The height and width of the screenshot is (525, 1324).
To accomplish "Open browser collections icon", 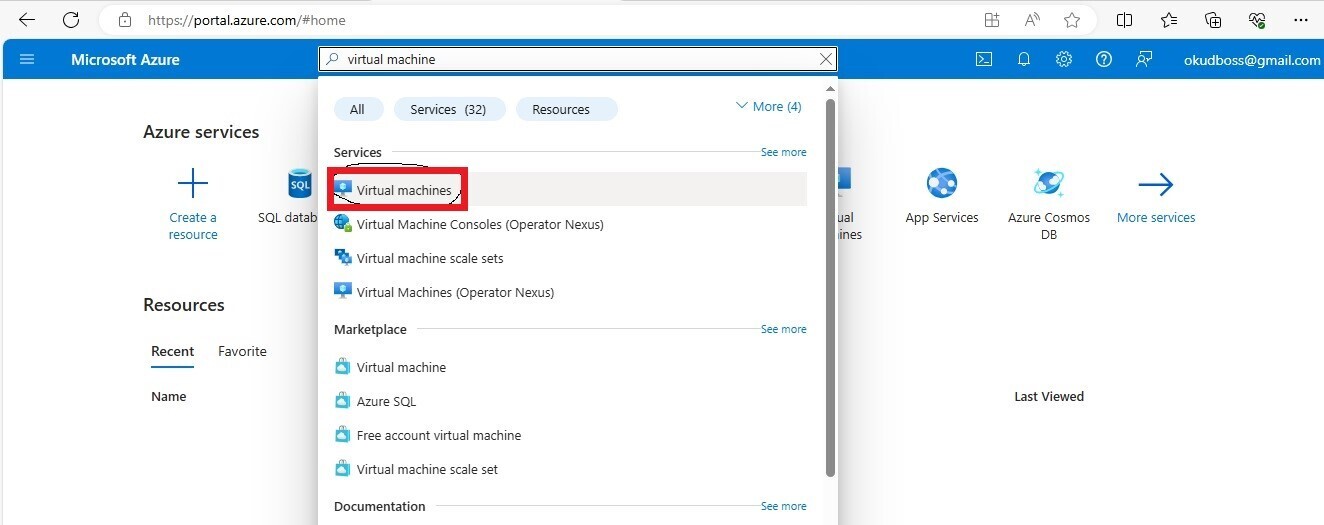I will [1213, 20].
